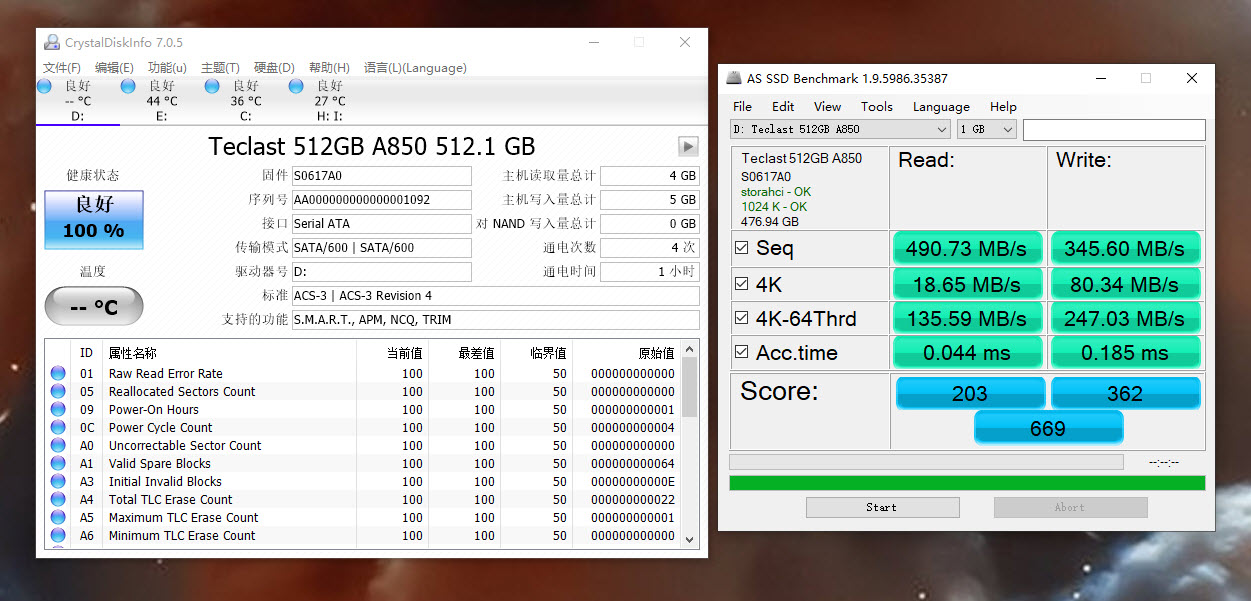Uncheck the Seq benchmark checkbox

tap(741, 248)
